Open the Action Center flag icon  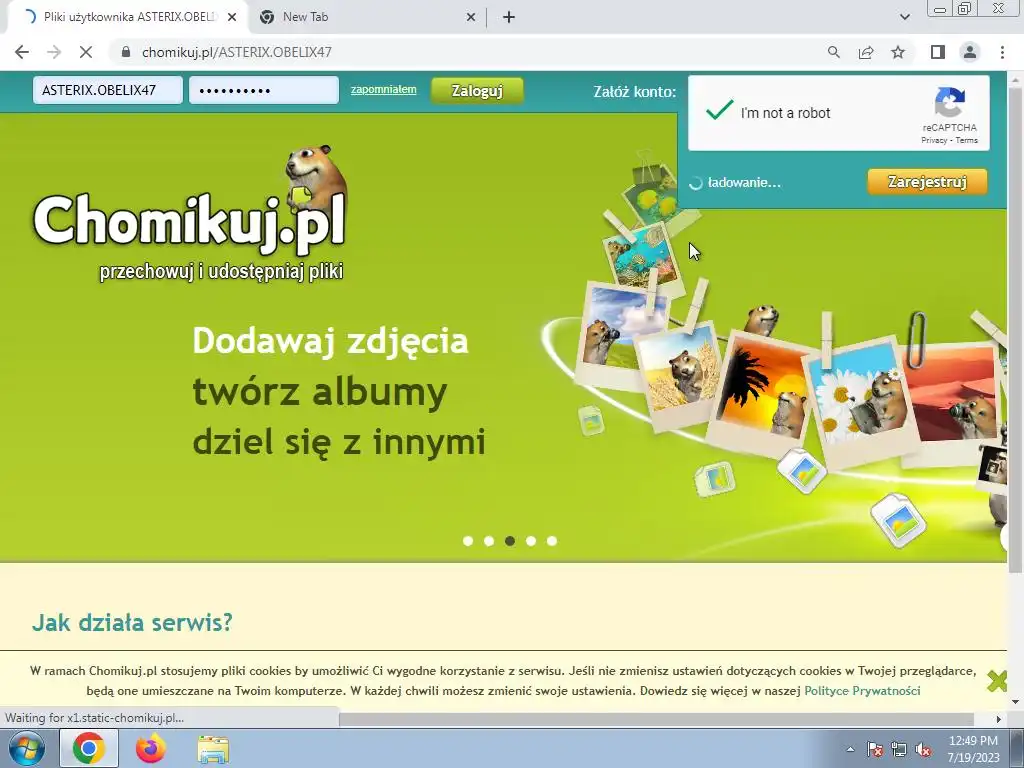[875, 749]
